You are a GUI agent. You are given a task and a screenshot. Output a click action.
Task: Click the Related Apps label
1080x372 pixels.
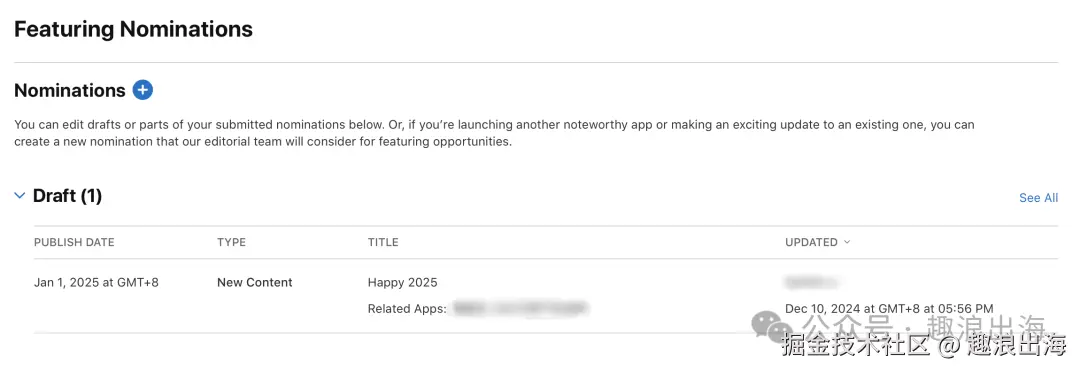(x=407, y=309)
